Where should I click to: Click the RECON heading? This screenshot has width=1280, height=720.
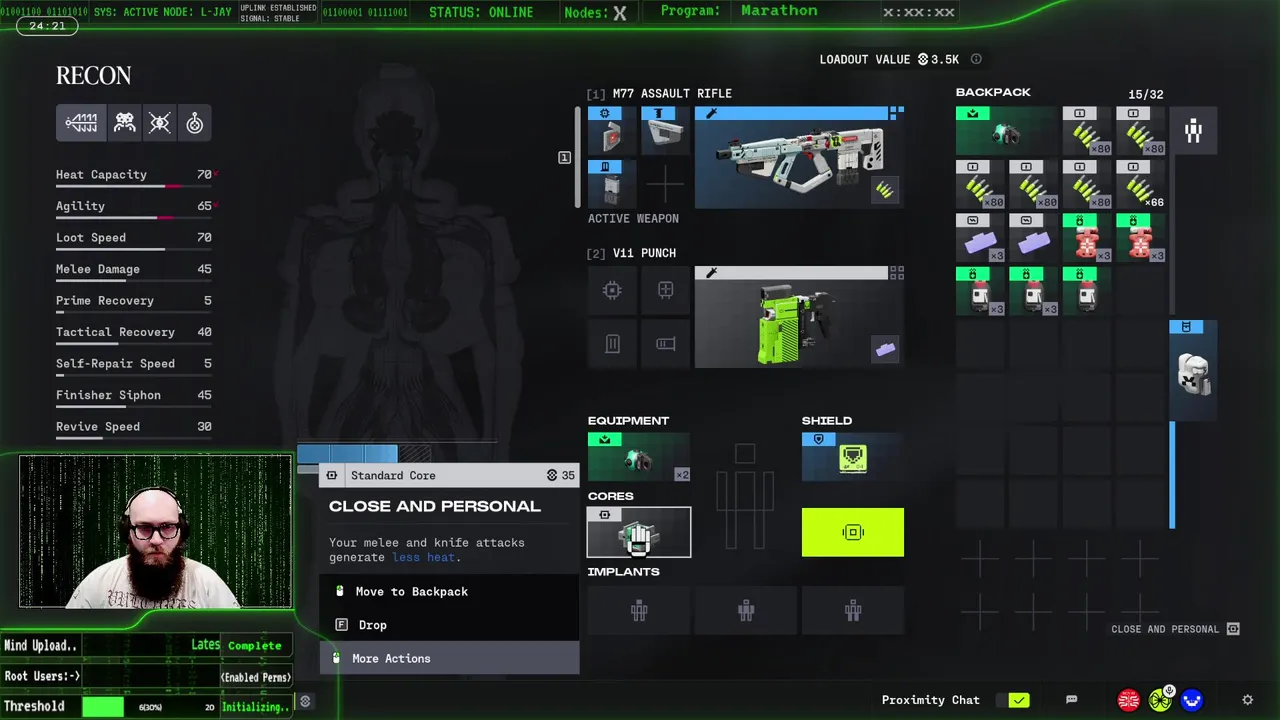pyautogui.click(x=94, y=76)
